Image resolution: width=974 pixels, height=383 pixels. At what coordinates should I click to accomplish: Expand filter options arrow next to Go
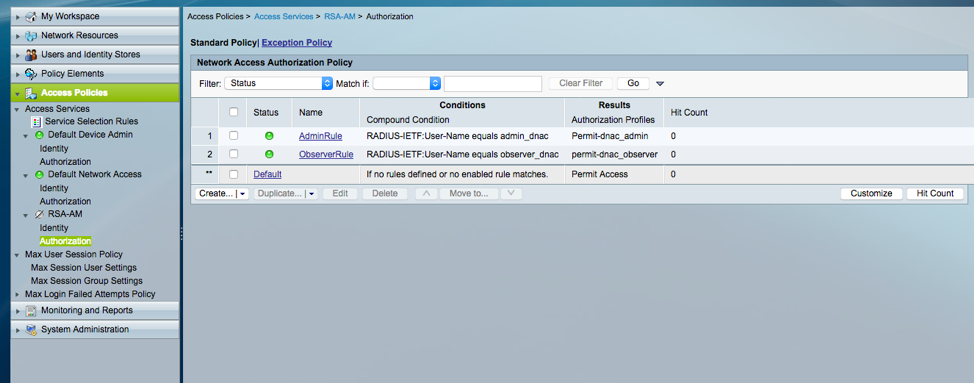[x=660, y=83]
